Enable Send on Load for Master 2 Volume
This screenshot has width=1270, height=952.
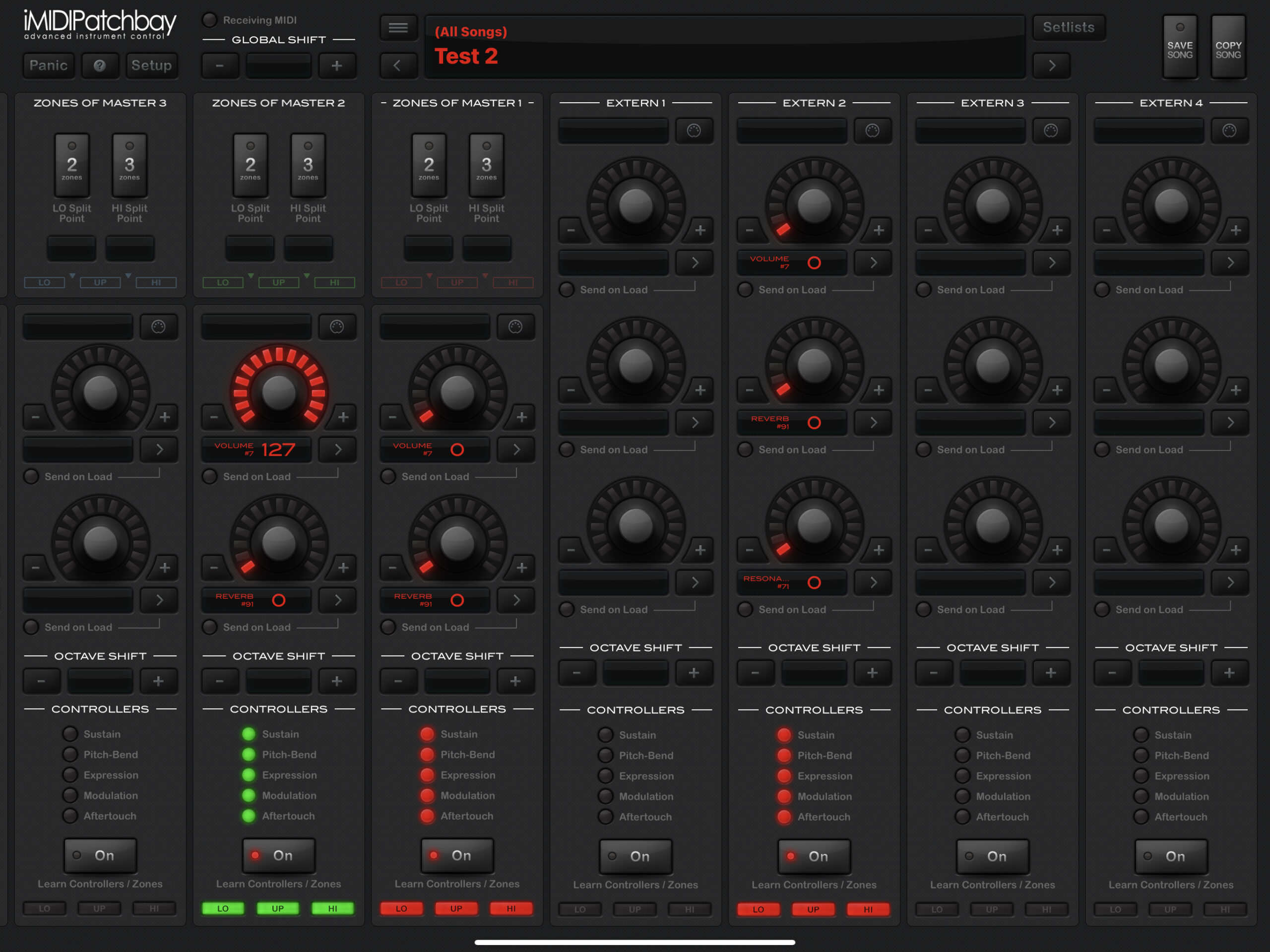point(210,477)
